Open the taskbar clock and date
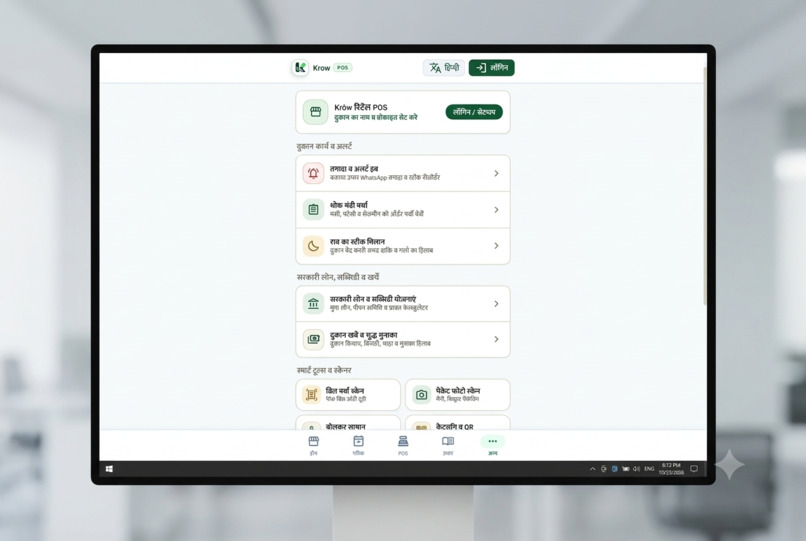This screenshot has width=806, height=541. point(671,469)
